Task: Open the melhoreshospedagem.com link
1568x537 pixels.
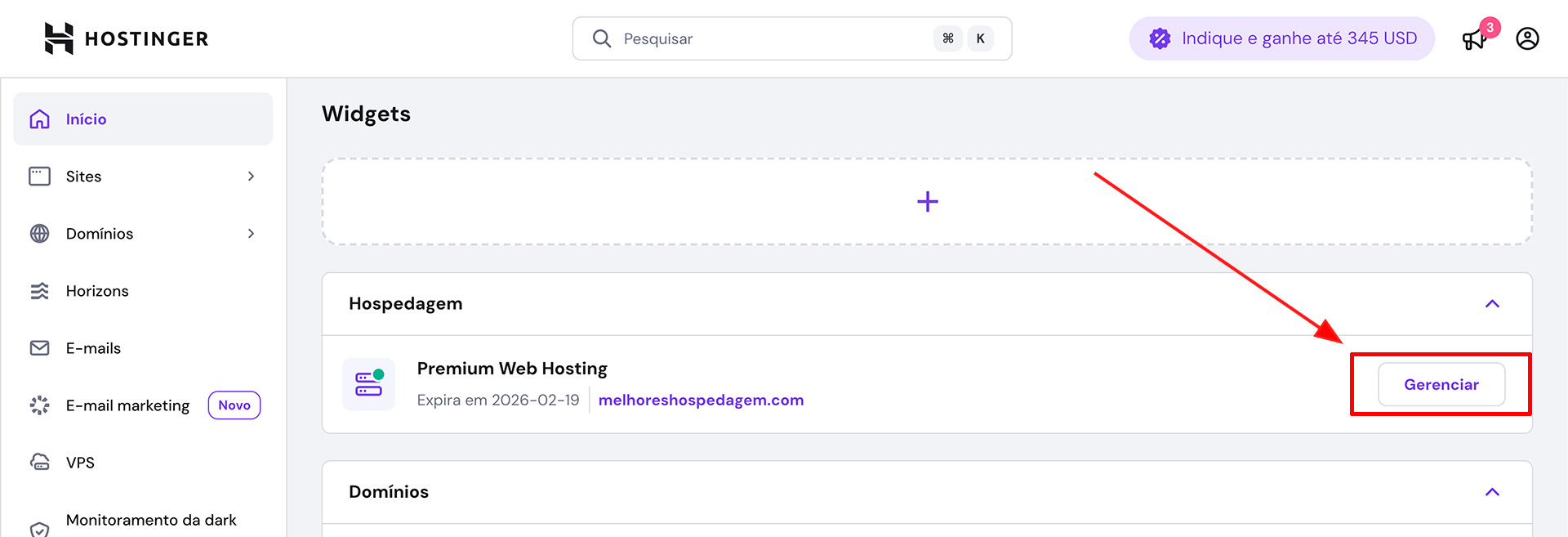Action: pyautogui.click(x=701, y=401)
